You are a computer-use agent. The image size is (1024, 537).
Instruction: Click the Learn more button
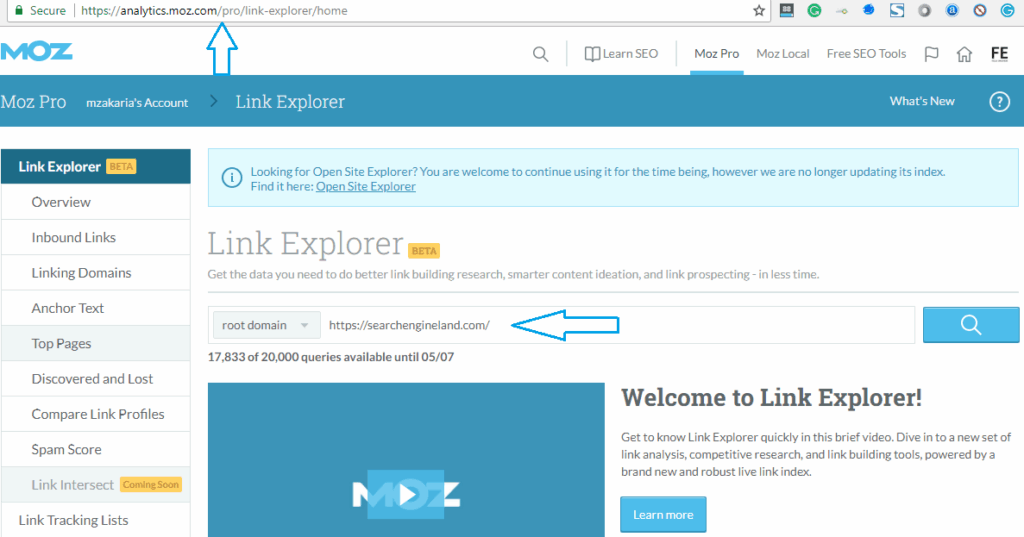[x=663, y=514]
